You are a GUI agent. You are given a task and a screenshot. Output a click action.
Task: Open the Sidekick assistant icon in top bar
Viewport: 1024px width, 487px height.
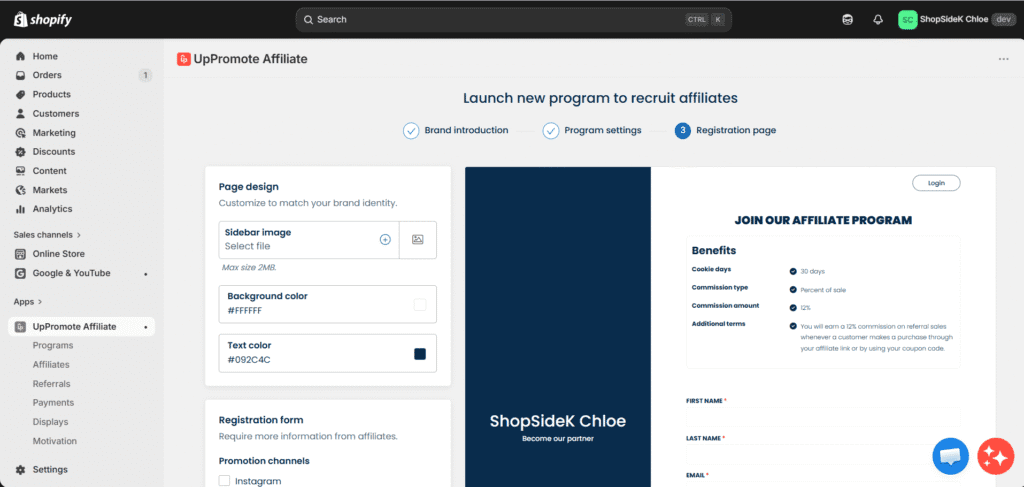pyautogui.click(x=847, y=20)
